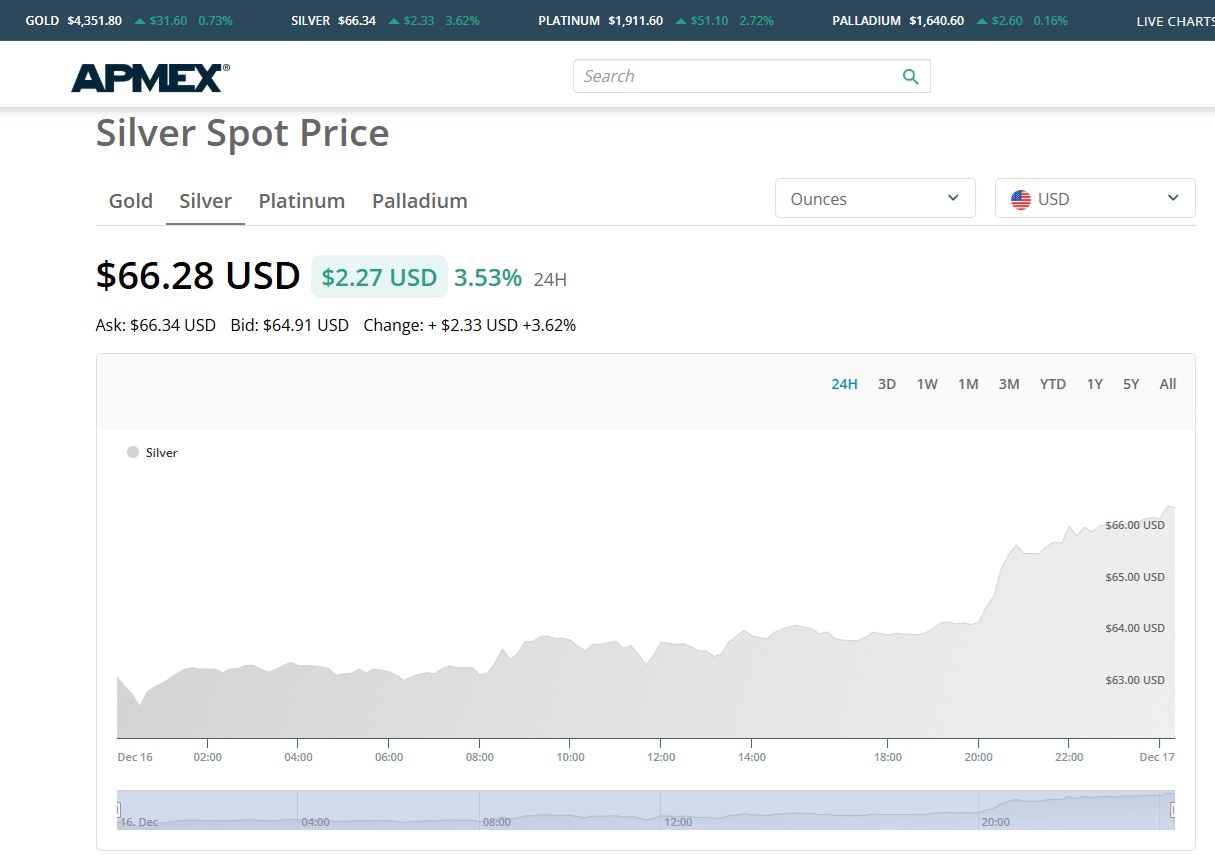
Task: Click the US flag currency icon
Action: pyautogui.click(x=1020, y=199)
